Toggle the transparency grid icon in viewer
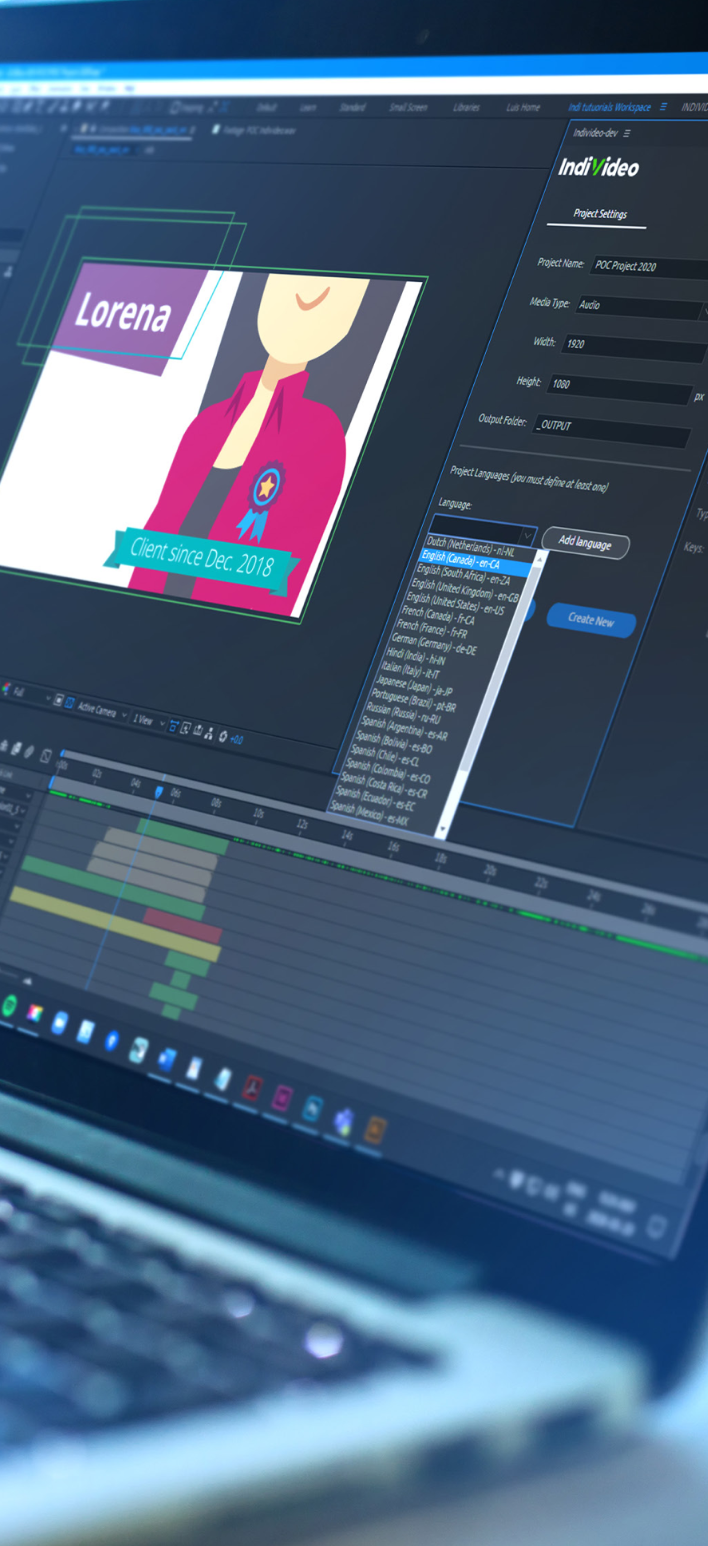The height and width of the screenshot is (1546, 708). point(69,704)
